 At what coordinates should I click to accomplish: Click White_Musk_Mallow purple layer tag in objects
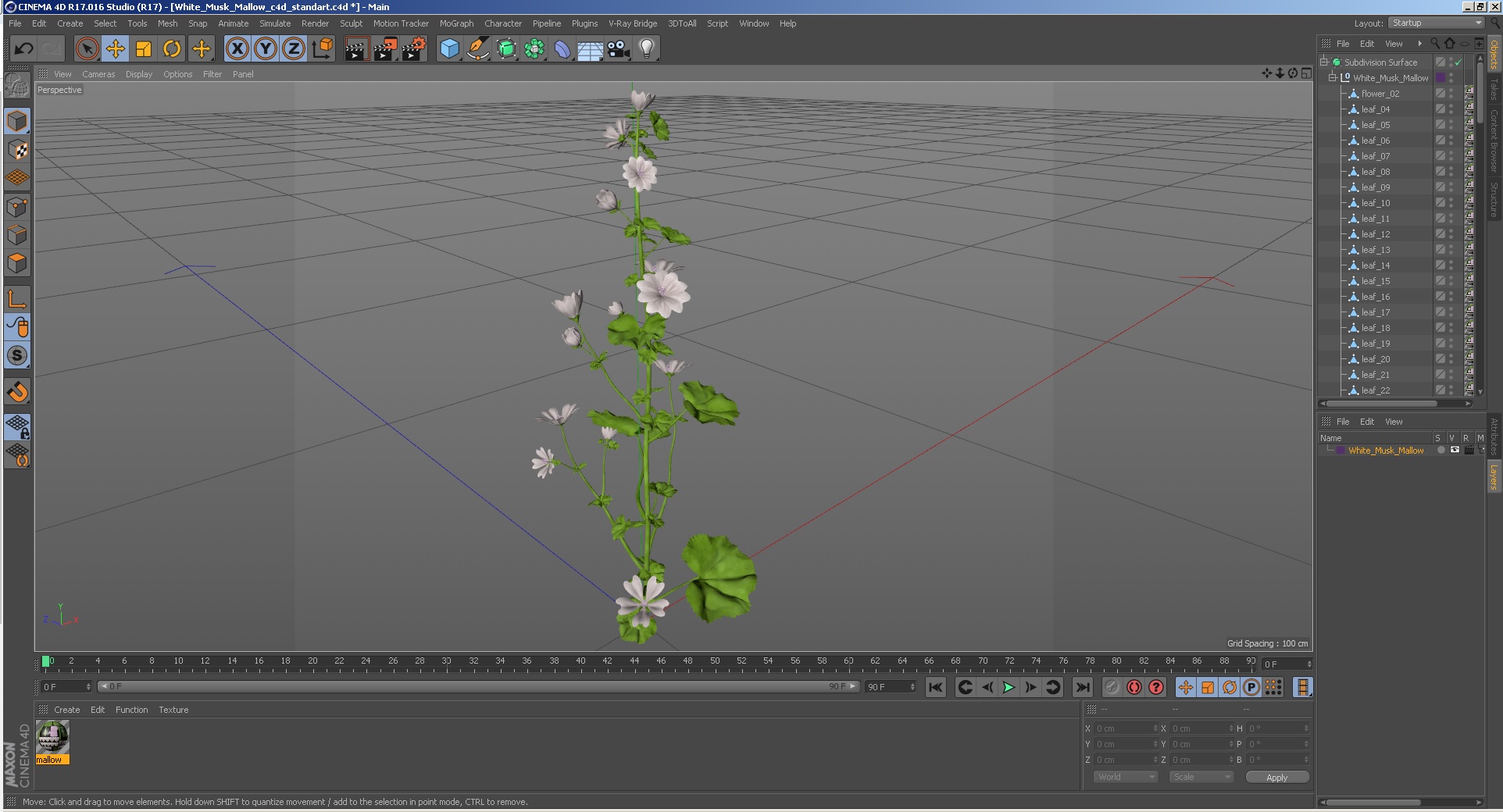1441,77
